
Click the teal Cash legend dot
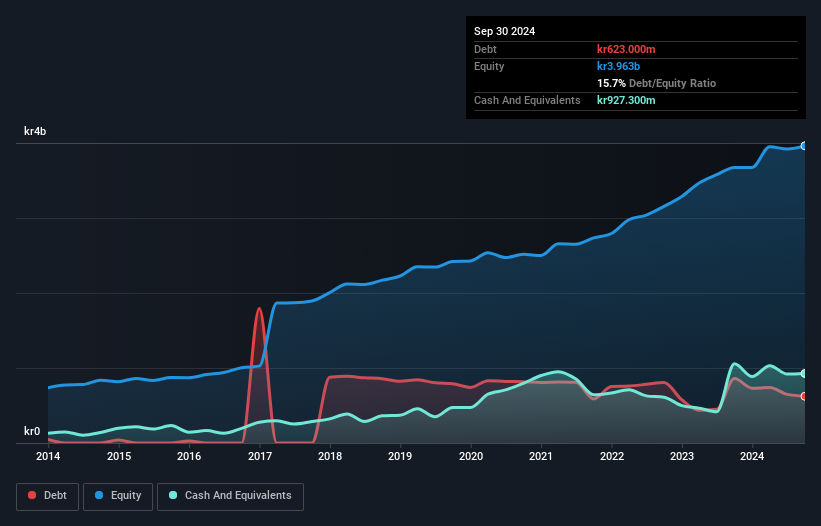173,495
